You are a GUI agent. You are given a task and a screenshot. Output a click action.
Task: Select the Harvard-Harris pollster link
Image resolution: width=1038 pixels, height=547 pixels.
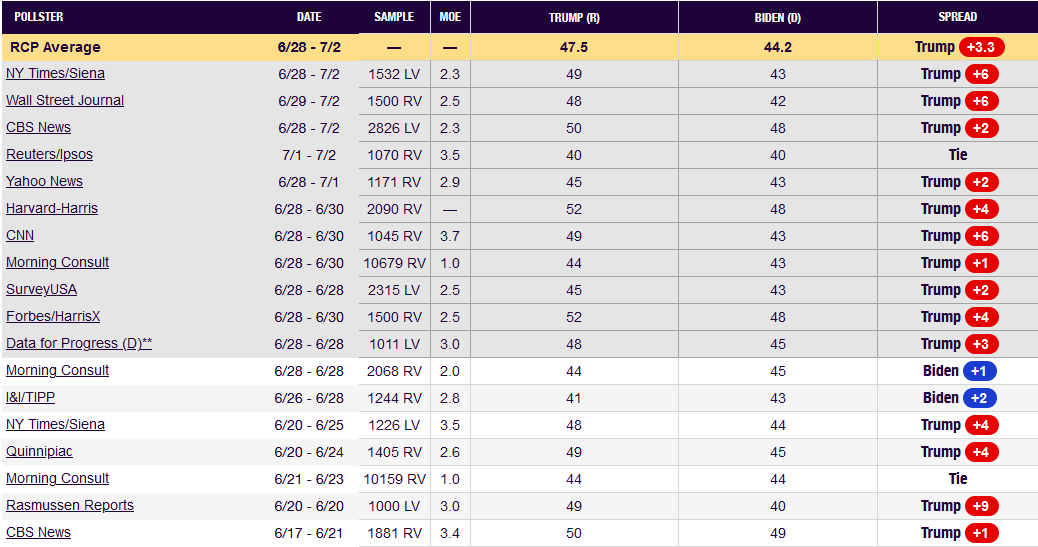coord(52,208)
